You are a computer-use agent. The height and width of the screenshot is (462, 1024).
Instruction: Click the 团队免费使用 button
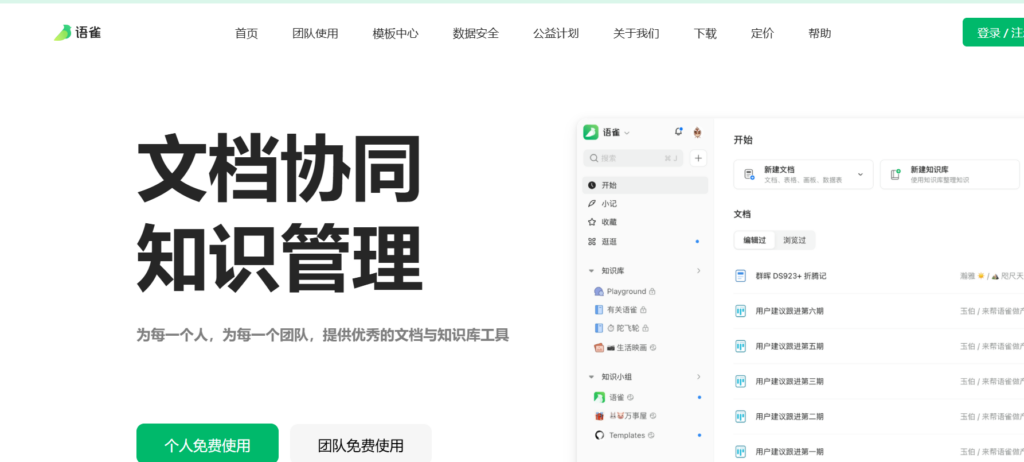point(360,445)
